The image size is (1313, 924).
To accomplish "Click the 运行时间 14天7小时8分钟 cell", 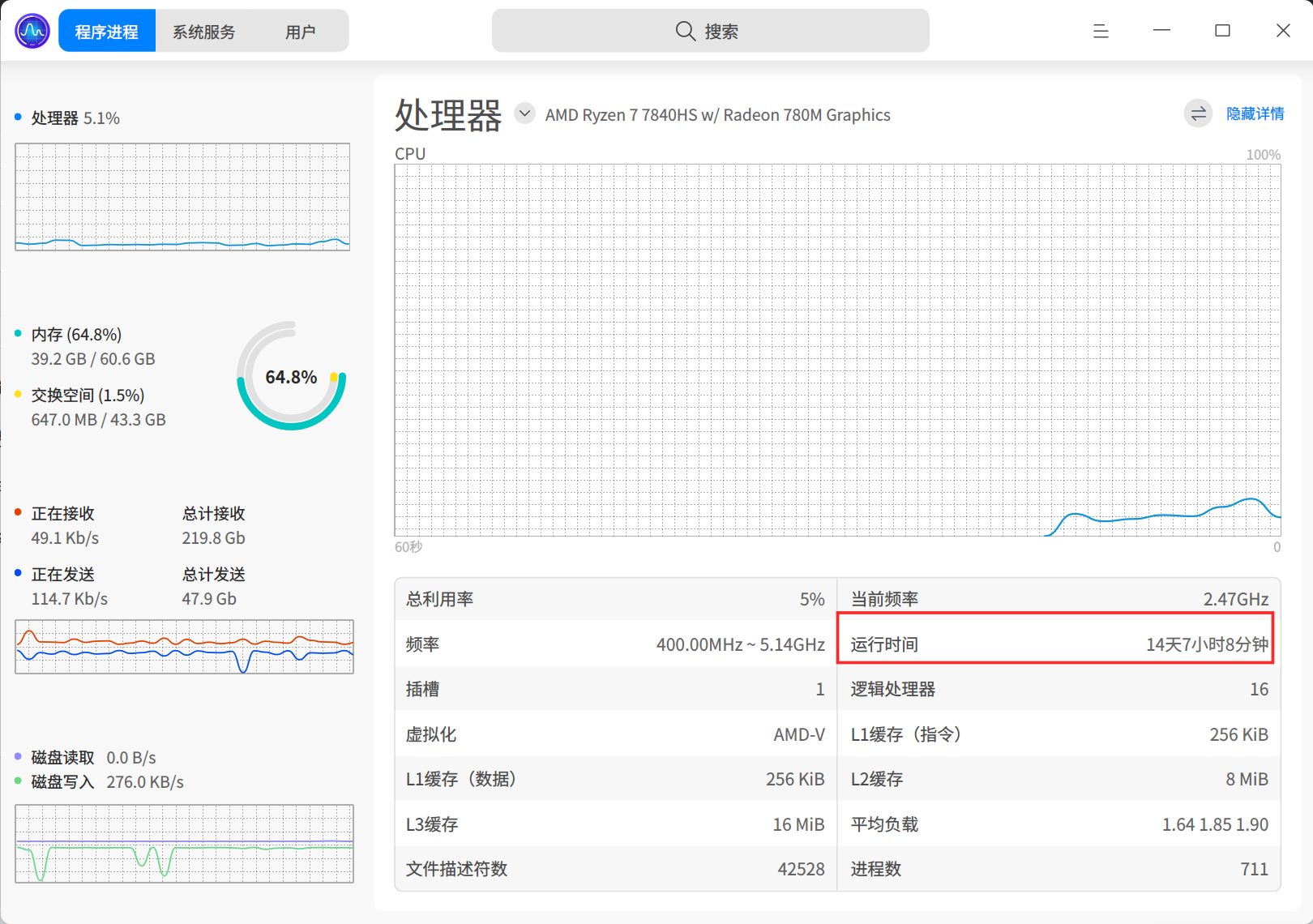I will (1059, 644).
